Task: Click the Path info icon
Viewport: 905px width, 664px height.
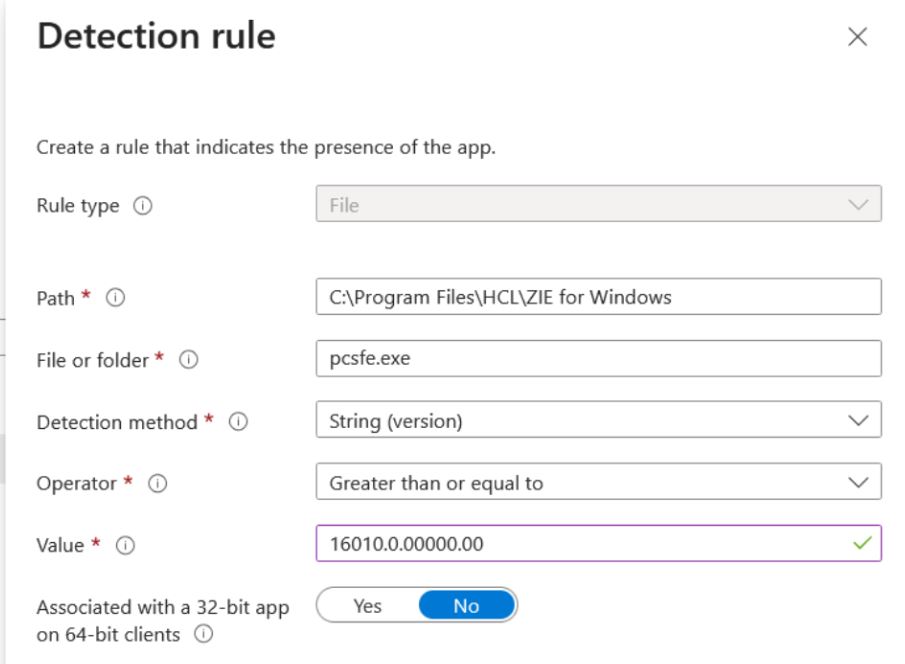Action: click(x=115, y=298)
